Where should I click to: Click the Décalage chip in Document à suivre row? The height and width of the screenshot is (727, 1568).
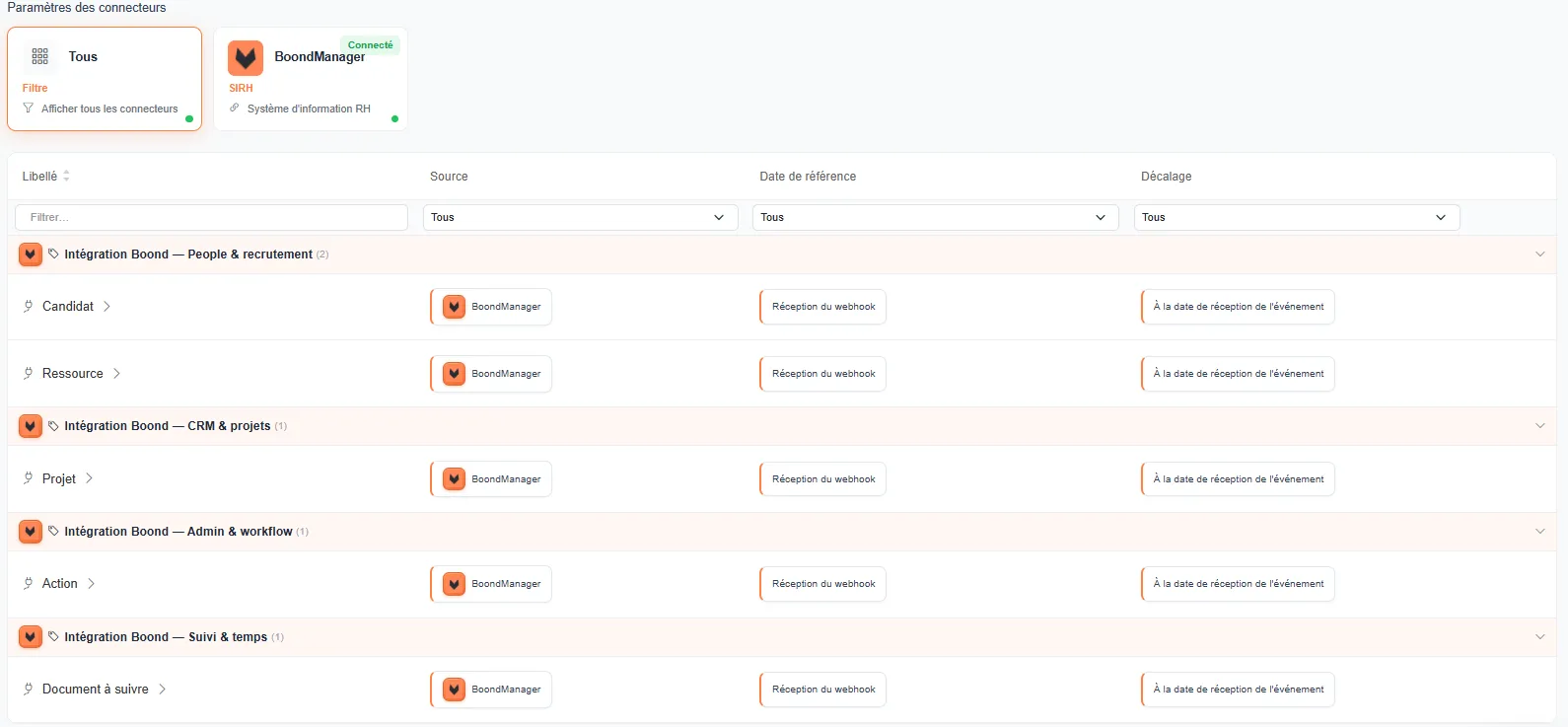point(1238,690)
